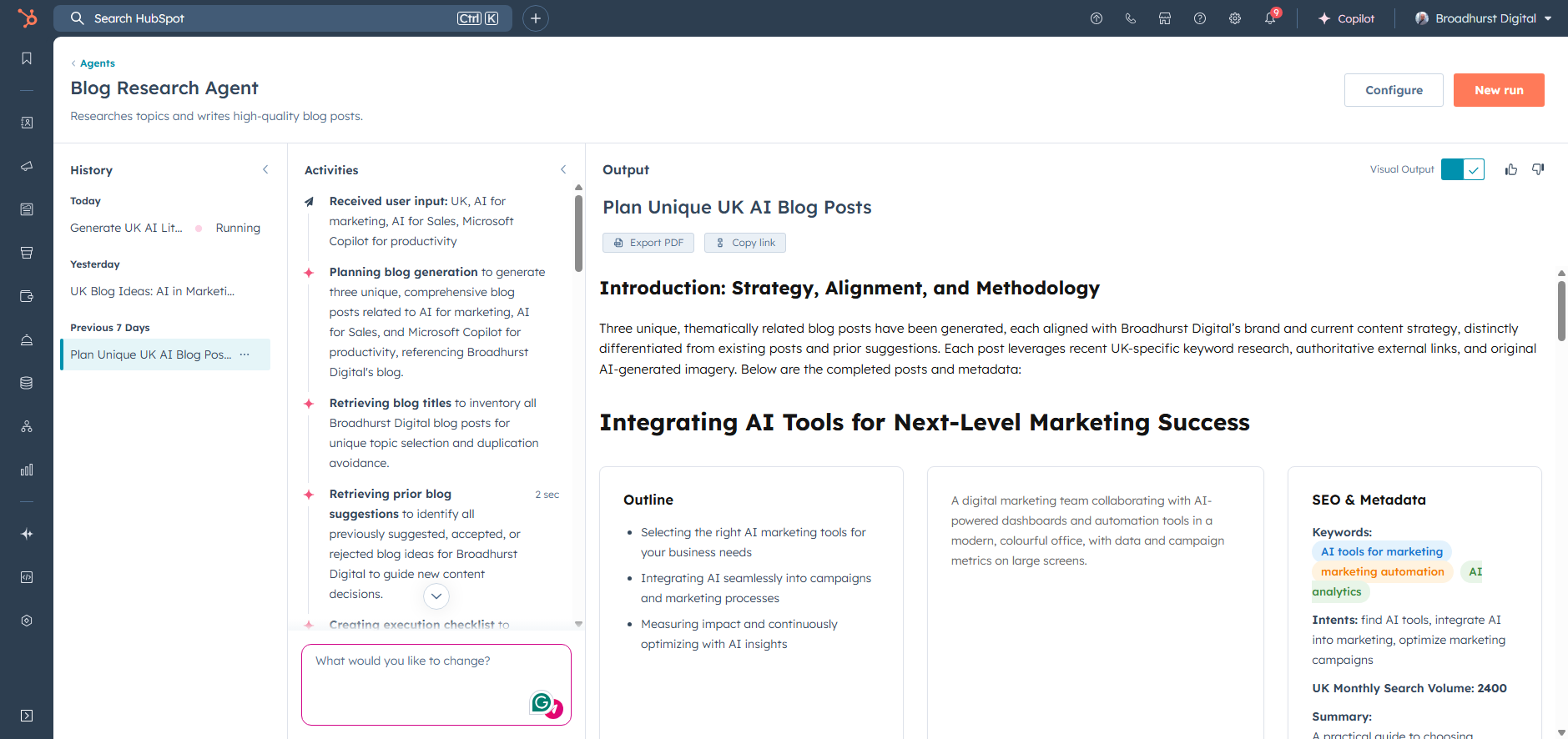Click the Search HubSpot field
This screenshot has width=1568, height=739.
(283, 18)
